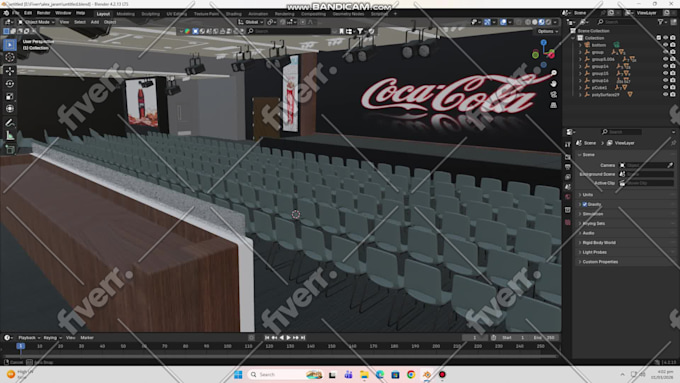Viewport: 680px width, 383px height.
Task: Switch to the Shading workspace tab
Action: click(233, 14)
